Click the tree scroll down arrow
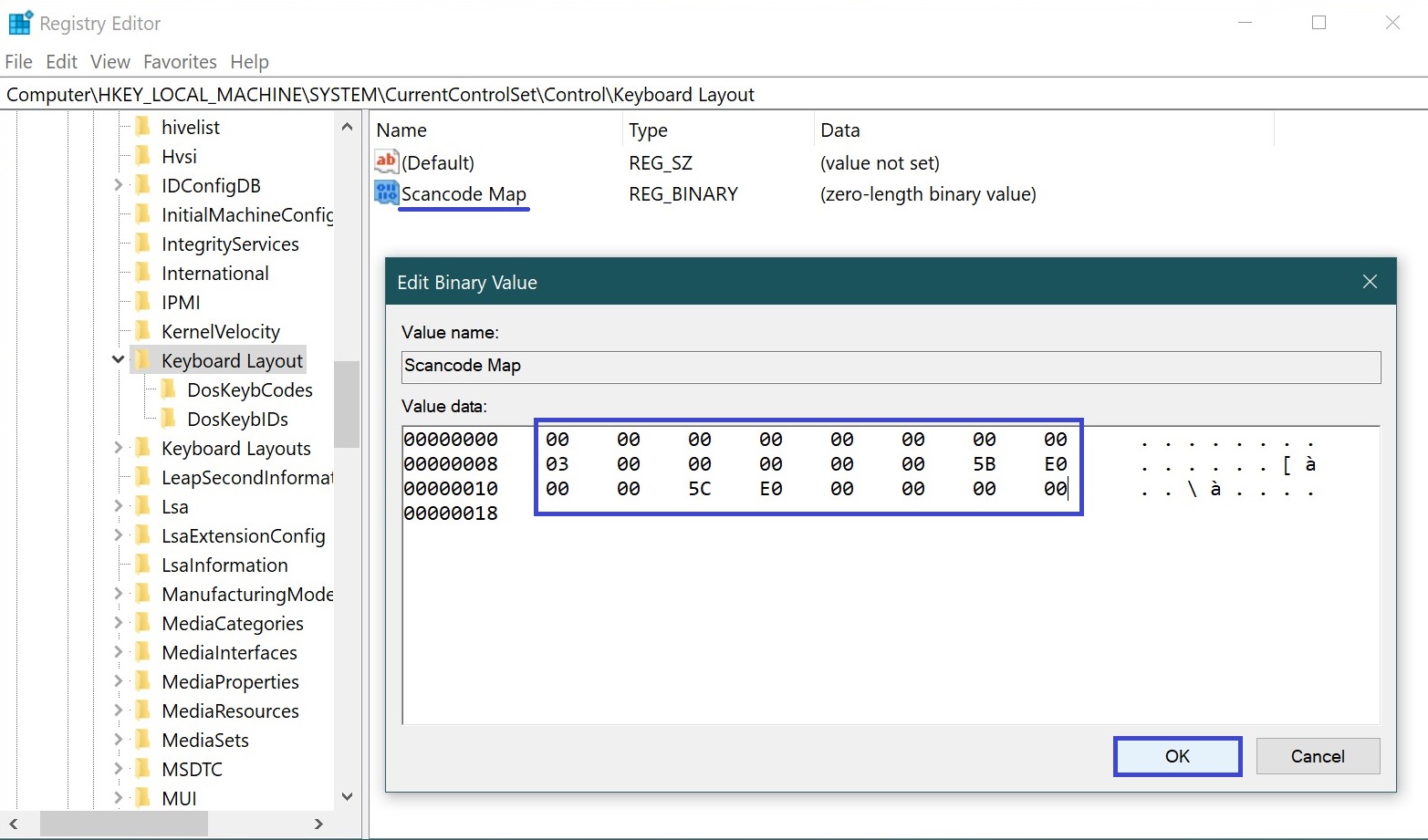This screenshot has height=840, width=1428. pyautogui.click(x=347, y=796)
